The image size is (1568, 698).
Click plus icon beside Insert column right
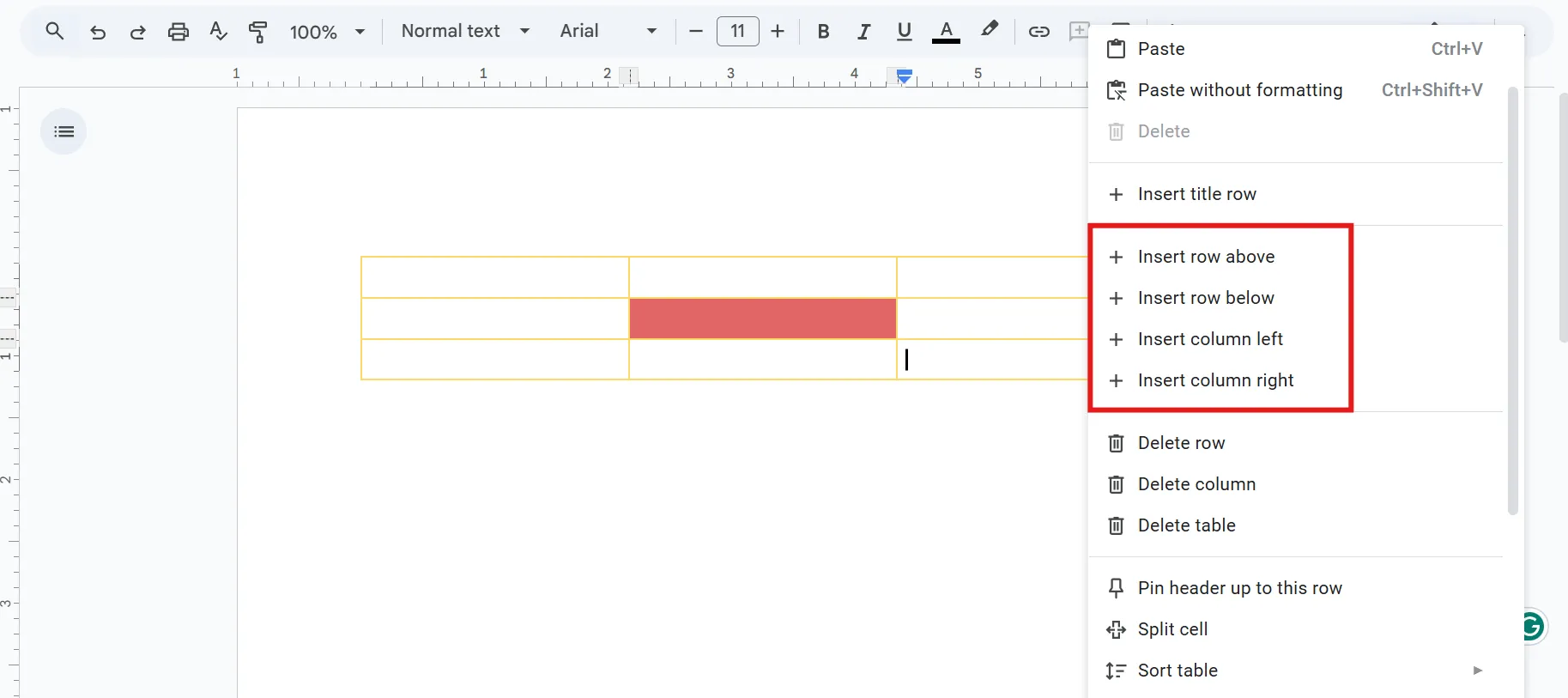[x=1116, y=380]
